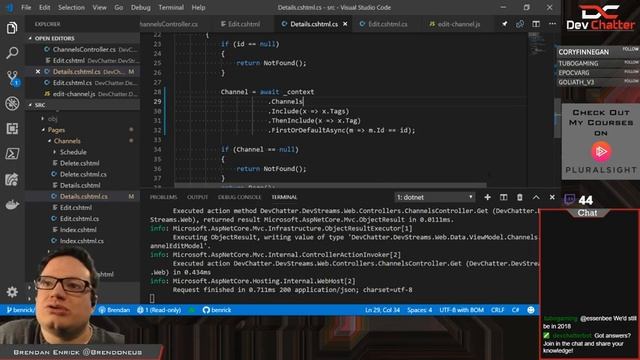Split the editor with the split icon
The height and width of the screenshot is (360, 640).
tap(536, 24)
